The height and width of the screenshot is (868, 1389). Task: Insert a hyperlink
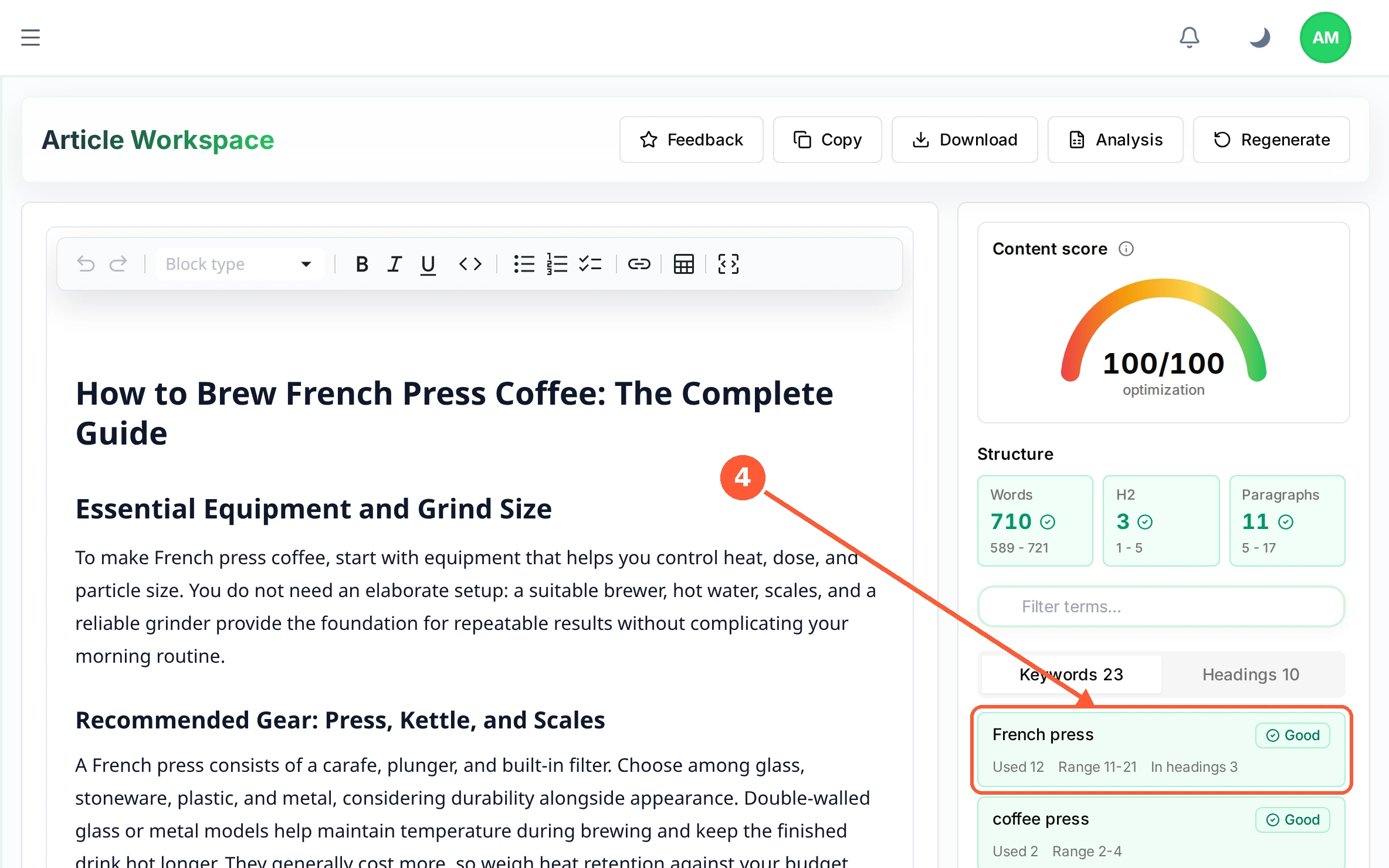click(639, 264)
